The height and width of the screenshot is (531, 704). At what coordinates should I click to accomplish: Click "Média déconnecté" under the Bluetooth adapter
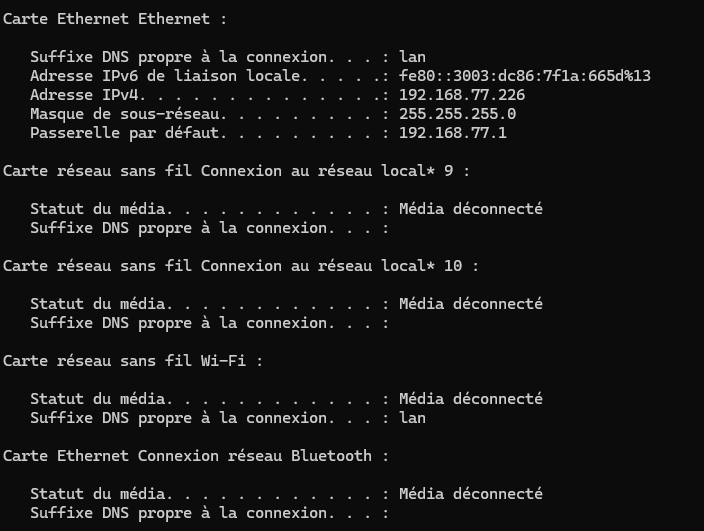point(470,494)
